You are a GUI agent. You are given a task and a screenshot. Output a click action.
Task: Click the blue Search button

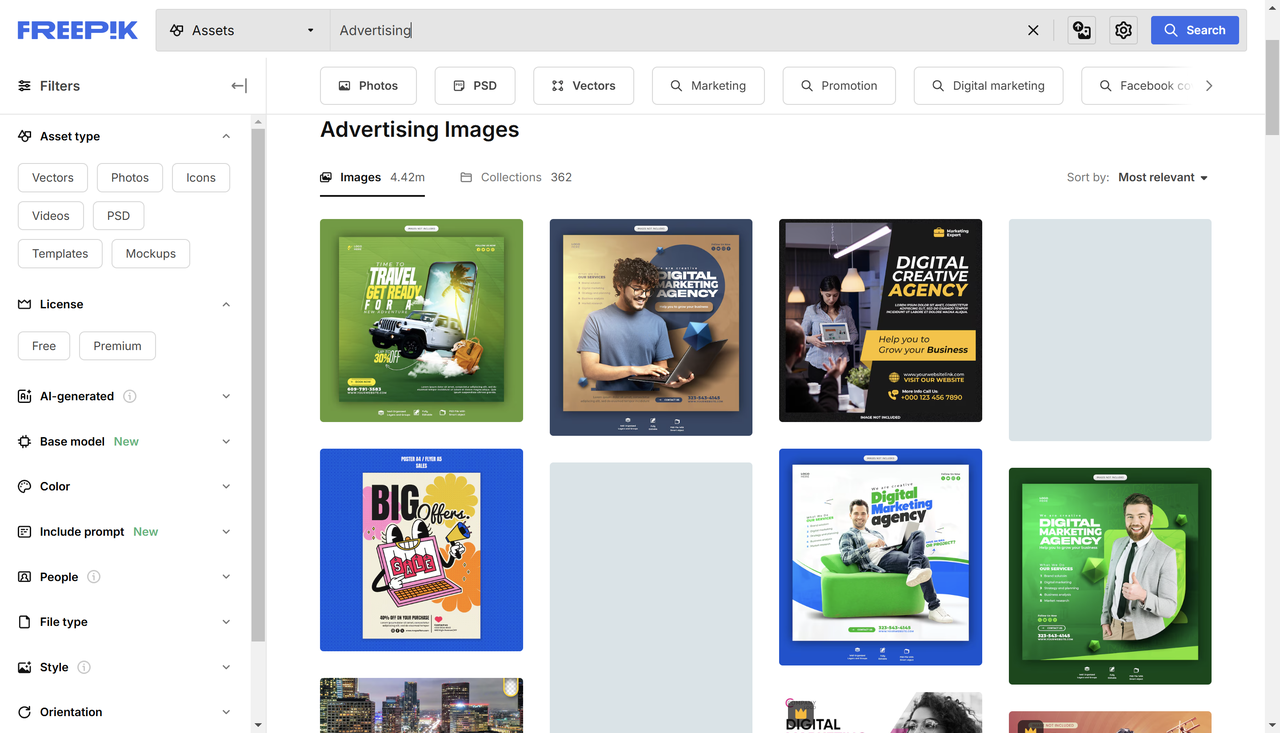click(x=1194, y=30)
